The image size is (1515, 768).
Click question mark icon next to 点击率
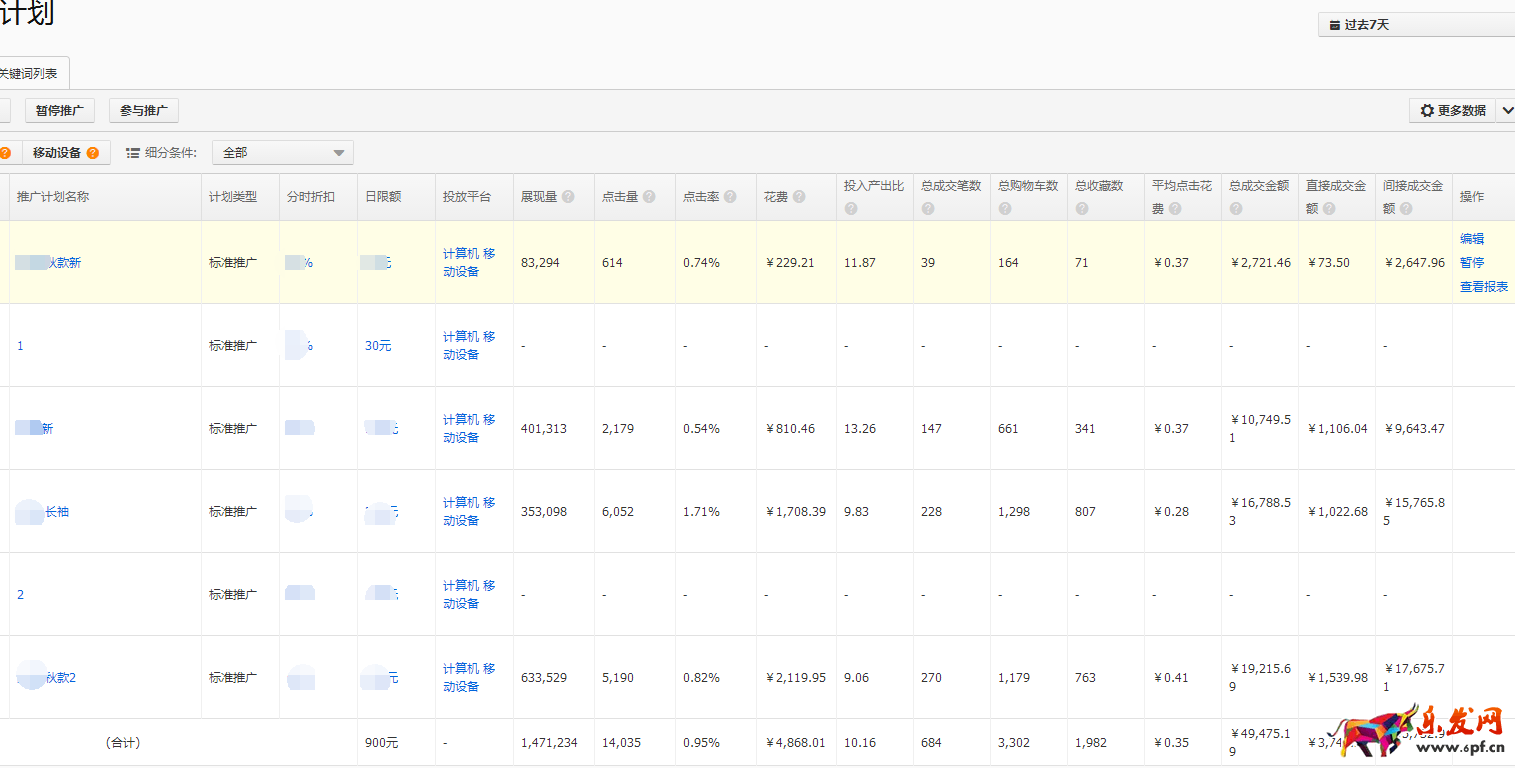[730, 197]
